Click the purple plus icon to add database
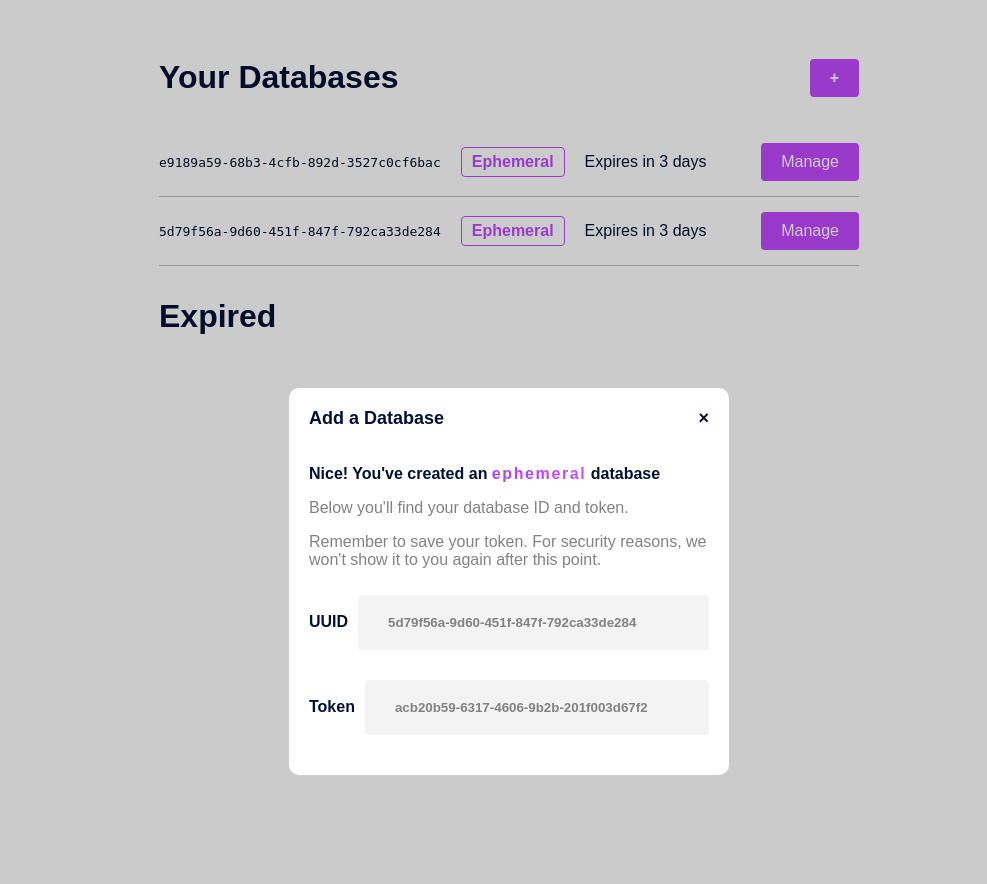Viewport: 987px width, 884px height. 834,78
